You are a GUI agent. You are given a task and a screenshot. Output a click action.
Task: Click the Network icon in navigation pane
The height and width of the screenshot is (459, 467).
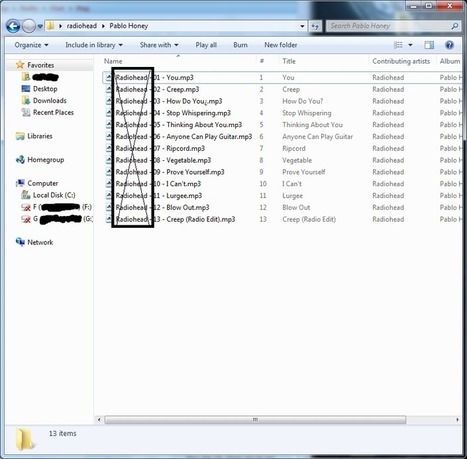[x=20, y=242]
